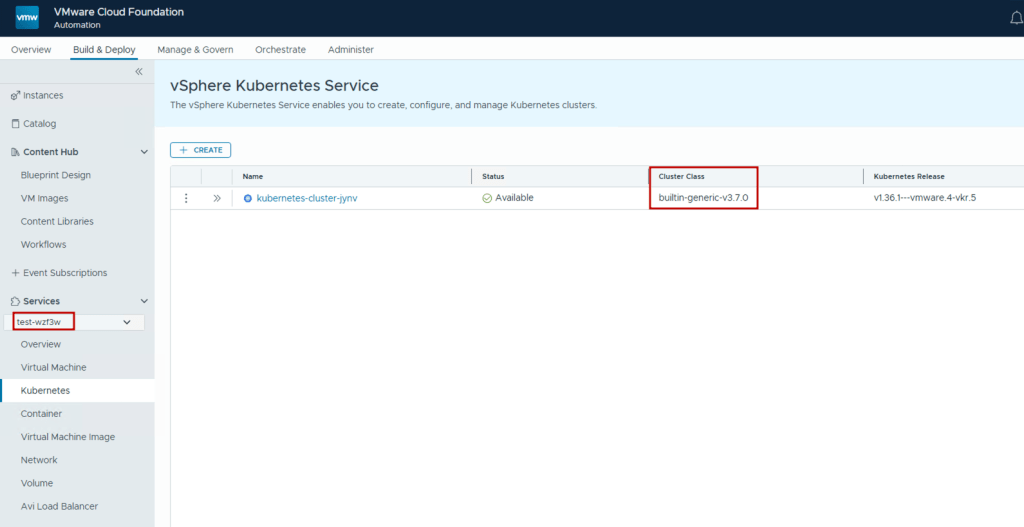Image resolution: width=1024 pixels, height=527 pixels.
Task: Open Virtual Machine Image service
Action: [68, 437]
